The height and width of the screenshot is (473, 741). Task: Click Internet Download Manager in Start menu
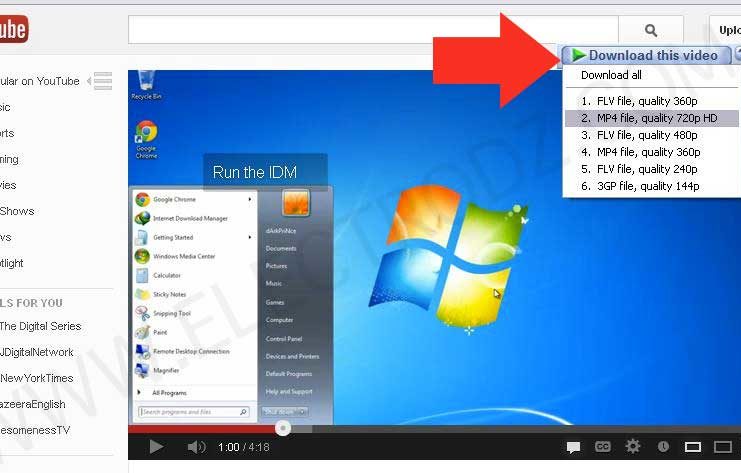click(x=190, y=218)
